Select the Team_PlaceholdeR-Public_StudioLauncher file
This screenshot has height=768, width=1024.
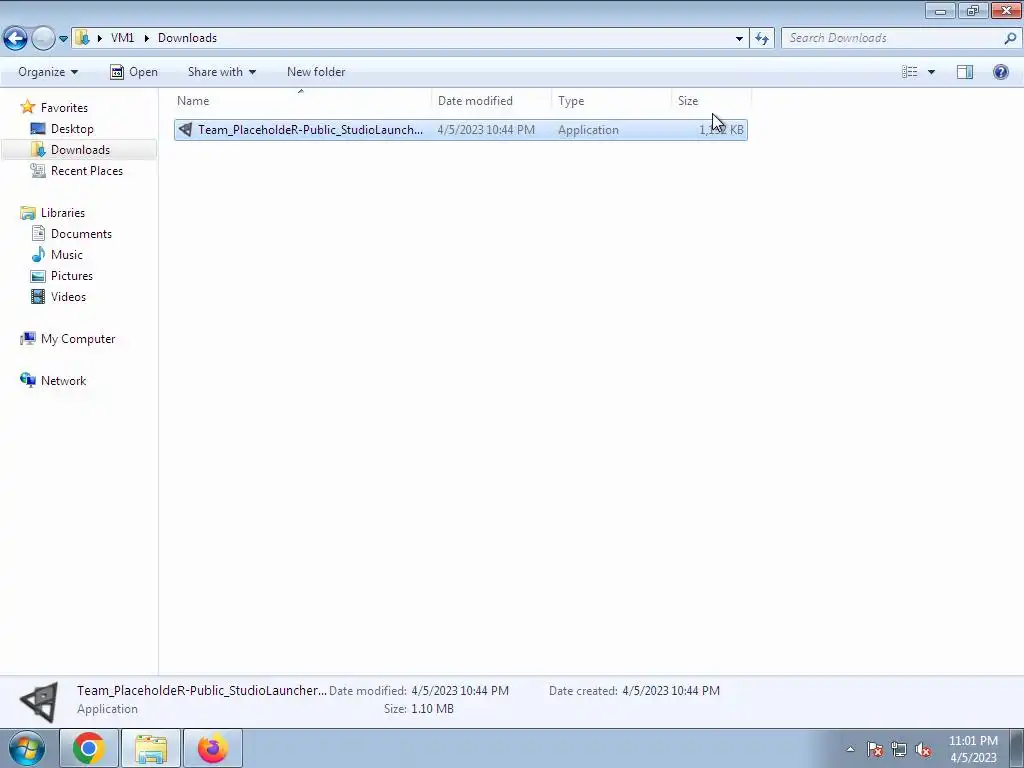(460, 130)
